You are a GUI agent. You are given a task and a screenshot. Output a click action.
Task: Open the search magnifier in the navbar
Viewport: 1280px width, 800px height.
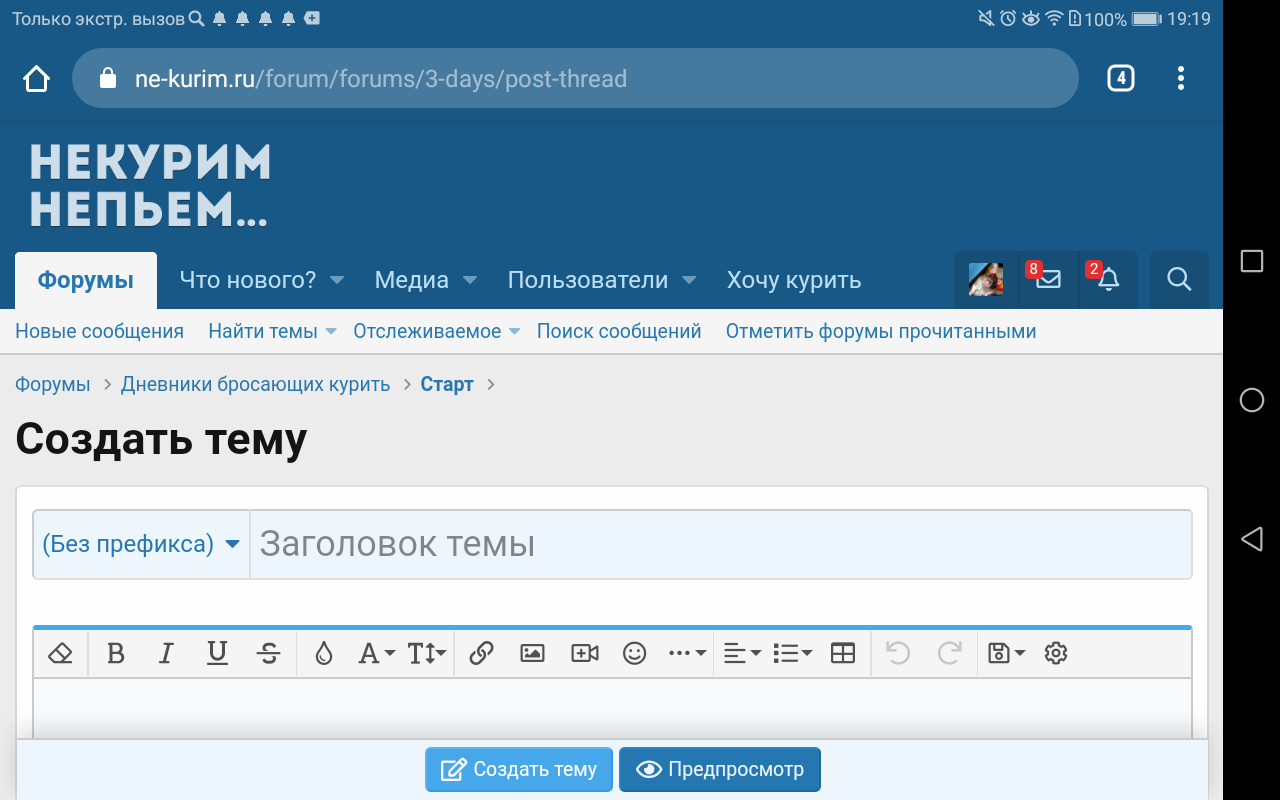pos(1179,280)
